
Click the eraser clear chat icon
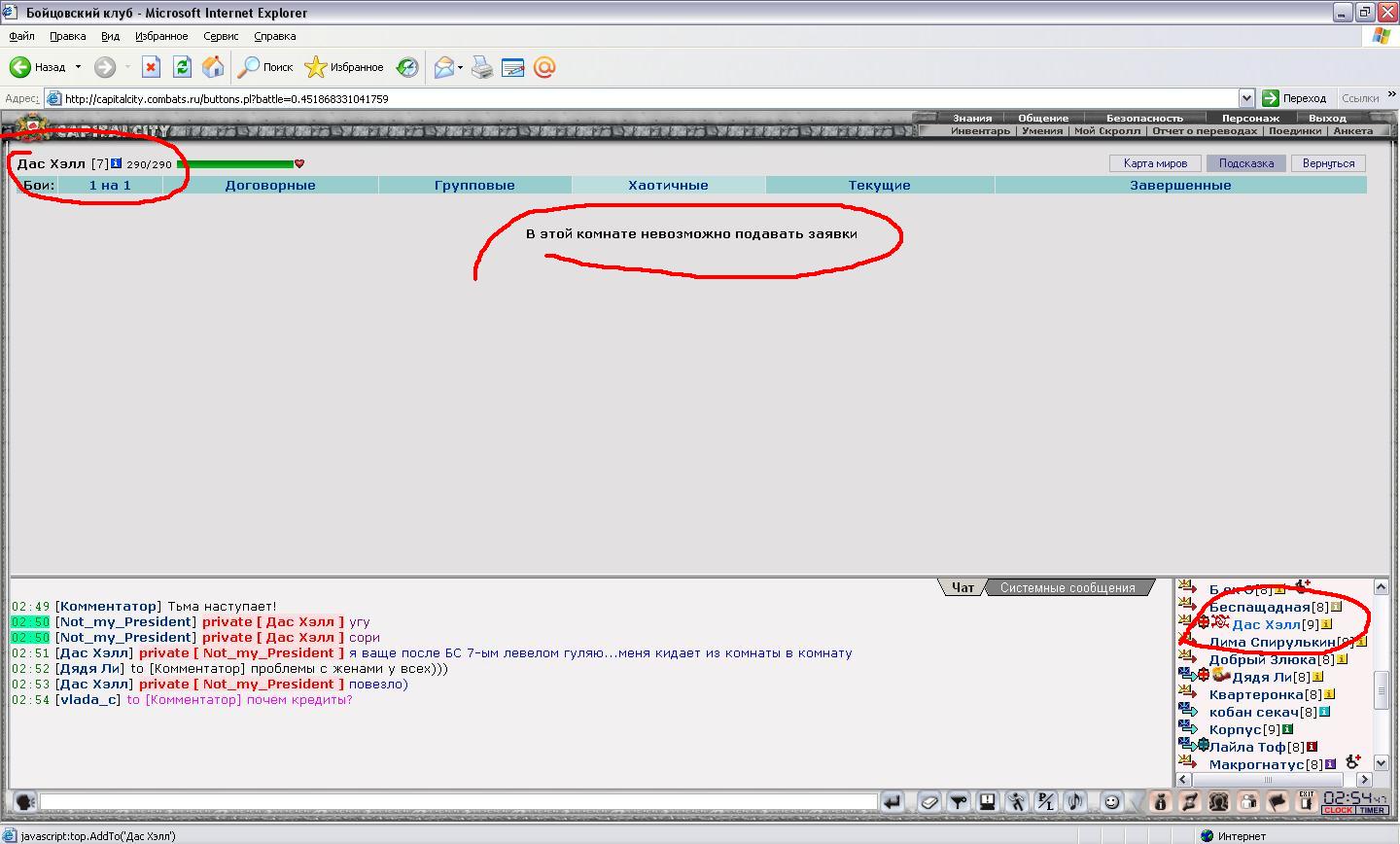pyautogui.click(x=928, y=802)
